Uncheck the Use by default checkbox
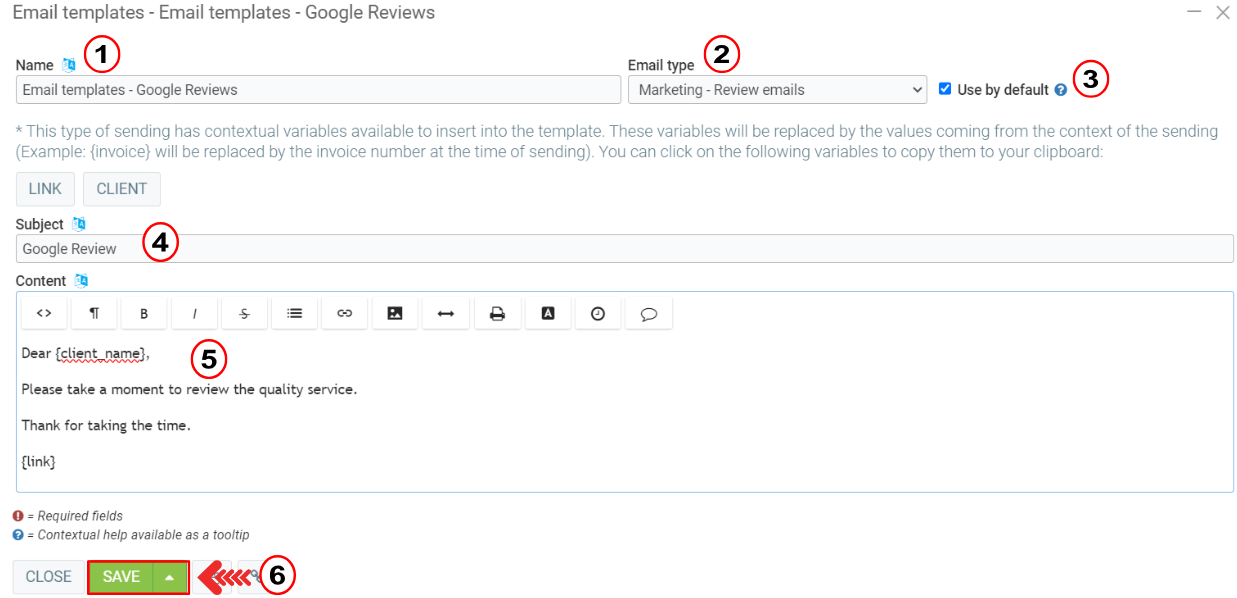The image size is (1237, 598). [945, 89]
